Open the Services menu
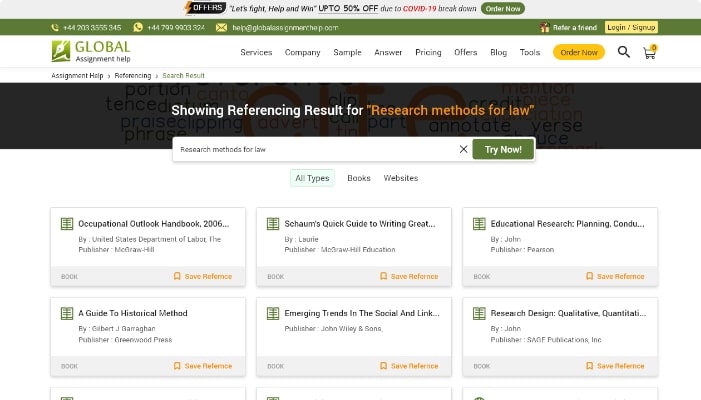 click(x=256, y=52)
